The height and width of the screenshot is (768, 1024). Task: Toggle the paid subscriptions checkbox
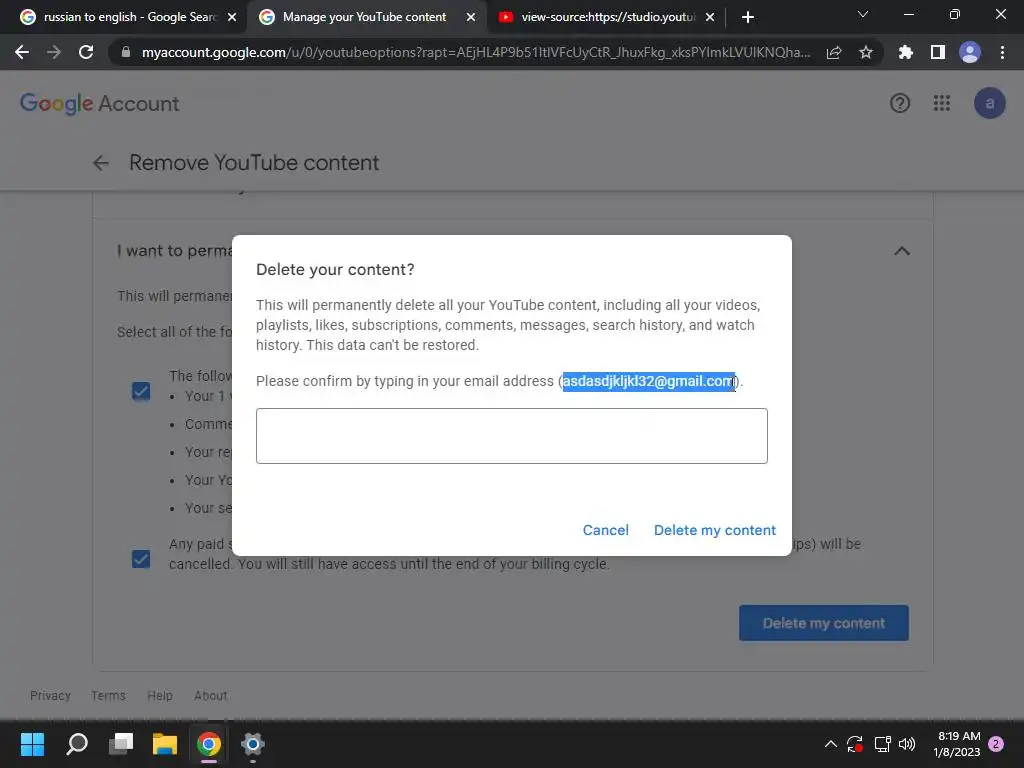coord(141,559)
